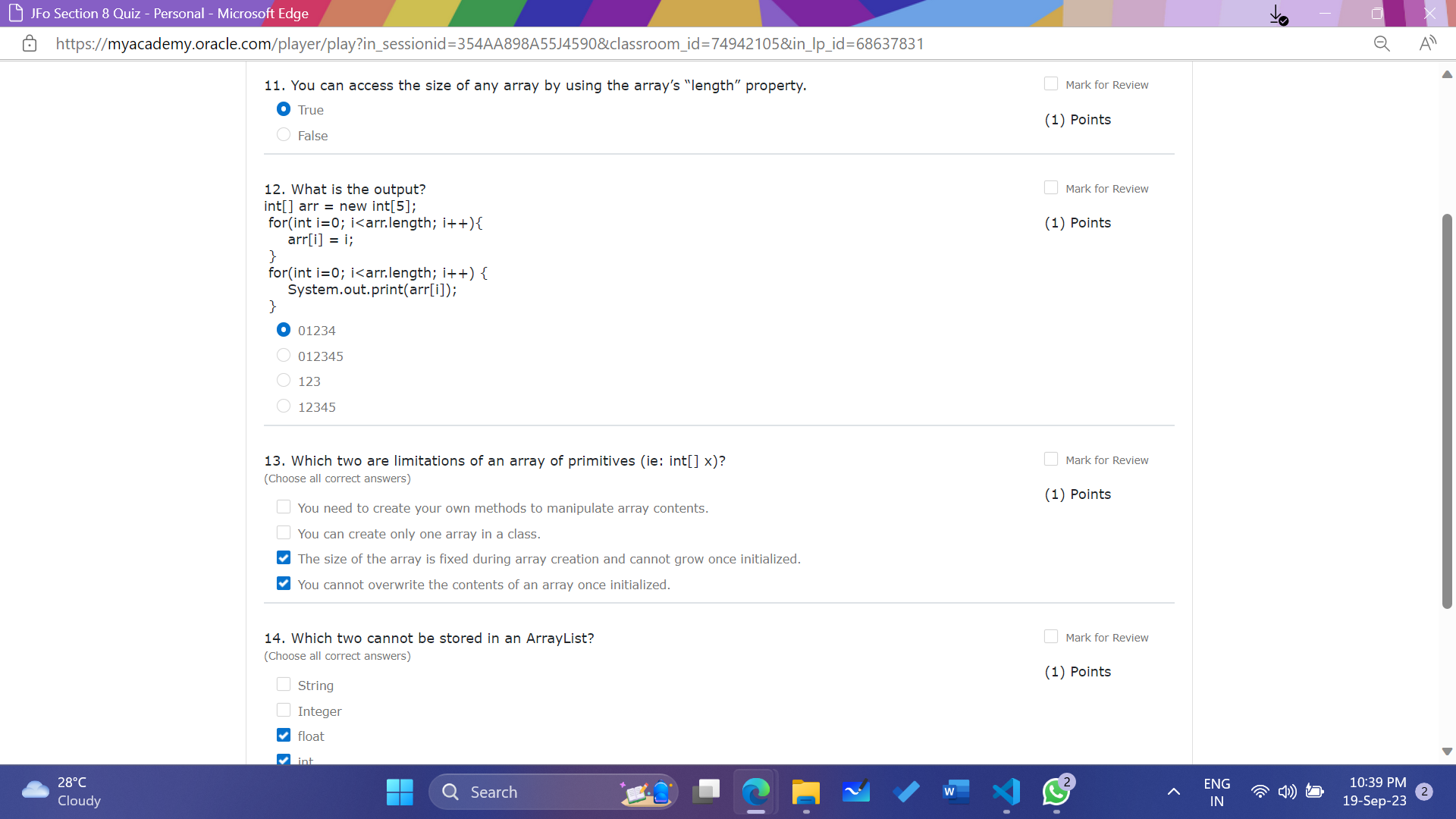Select False for question 11
1456x819 pixels.
click(284, 135)
